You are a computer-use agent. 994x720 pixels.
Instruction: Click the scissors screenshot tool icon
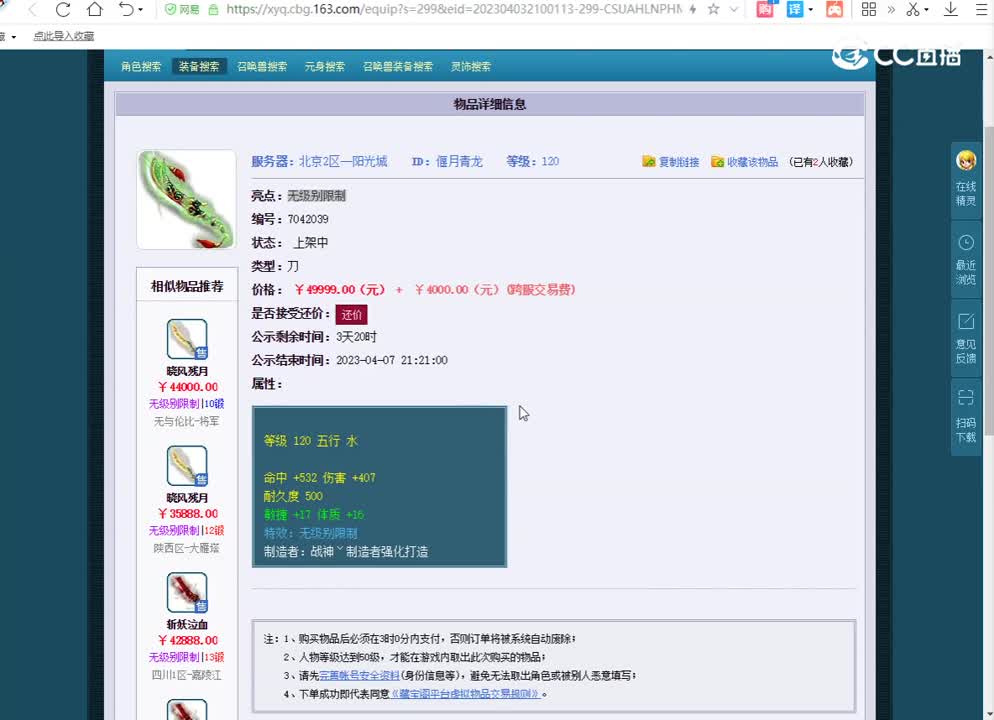913,10
